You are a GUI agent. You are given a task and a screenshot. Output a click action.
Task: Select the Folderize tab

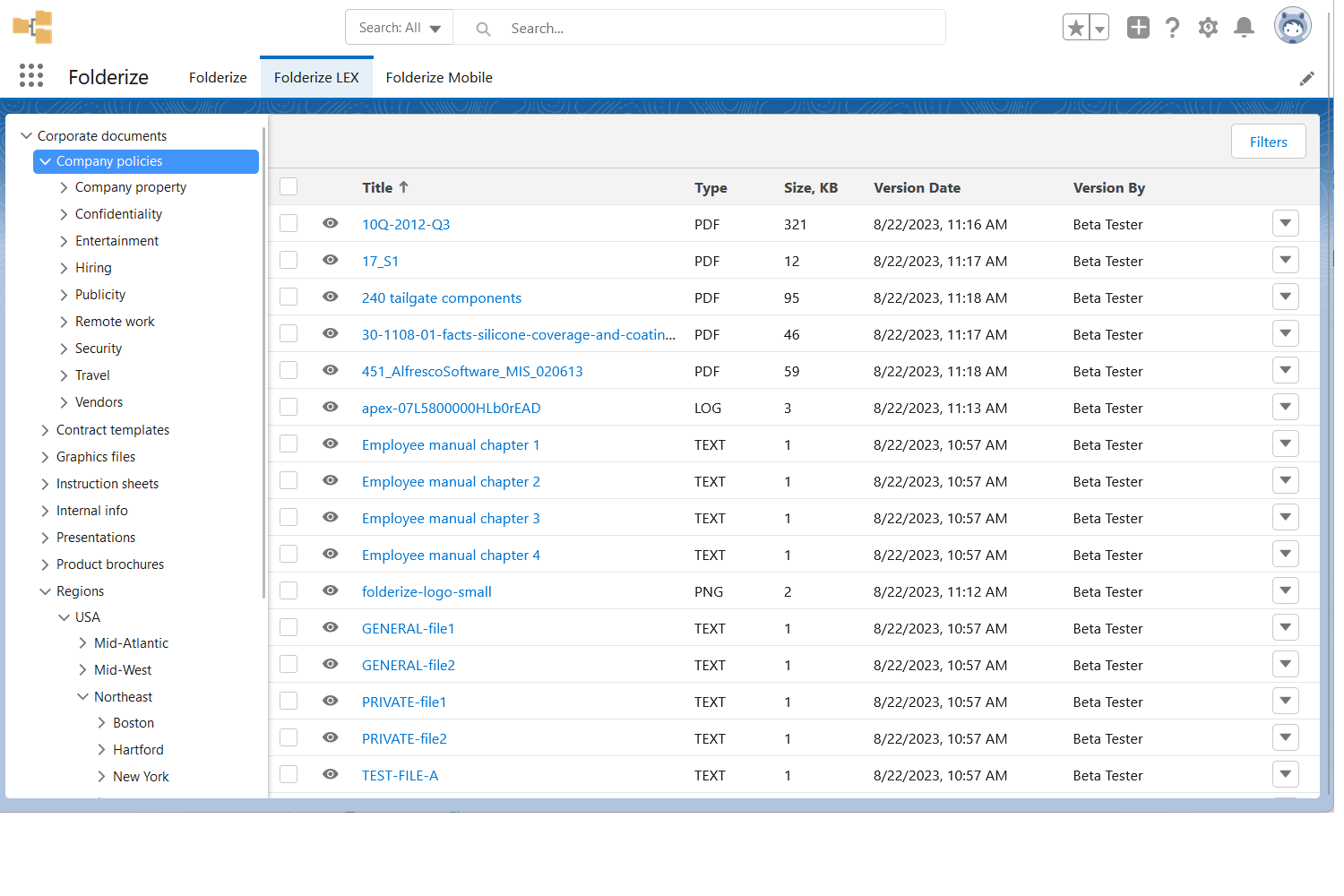(217, 77)
